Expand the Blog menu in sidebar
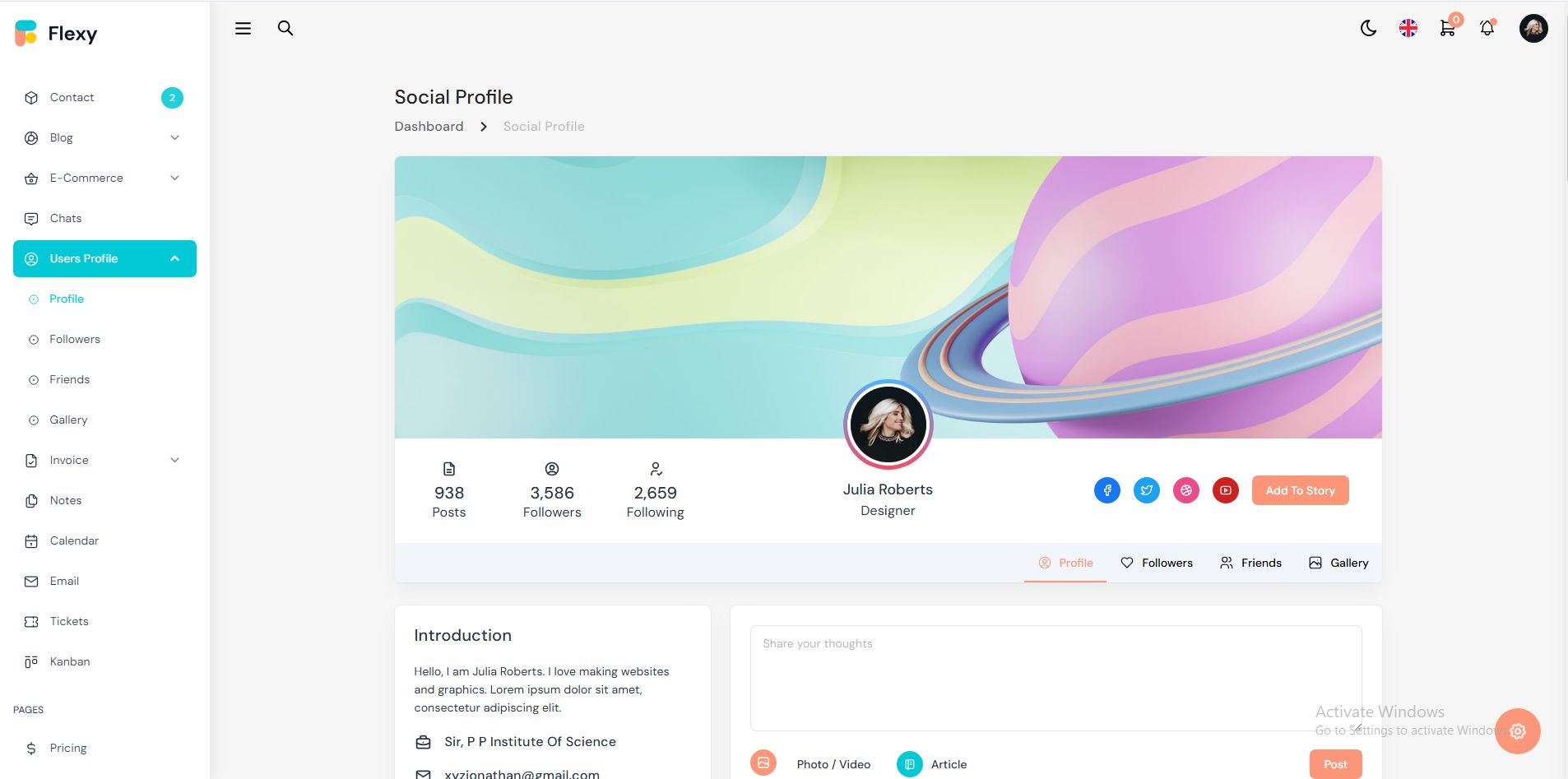The height and width of the screenshot is (779, 1568). point(104,138)
